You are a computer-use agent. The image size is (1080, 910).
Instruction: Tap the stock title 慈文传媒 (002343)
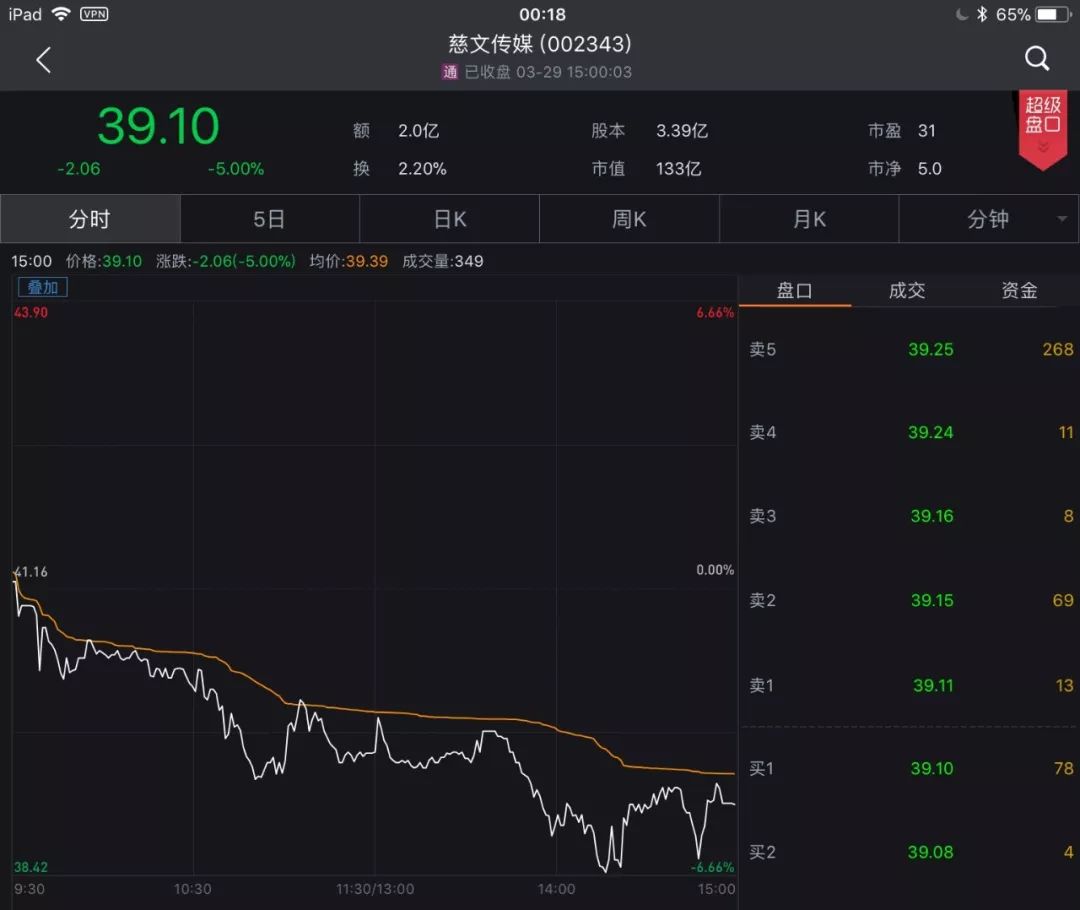click(x=540, y=44)
